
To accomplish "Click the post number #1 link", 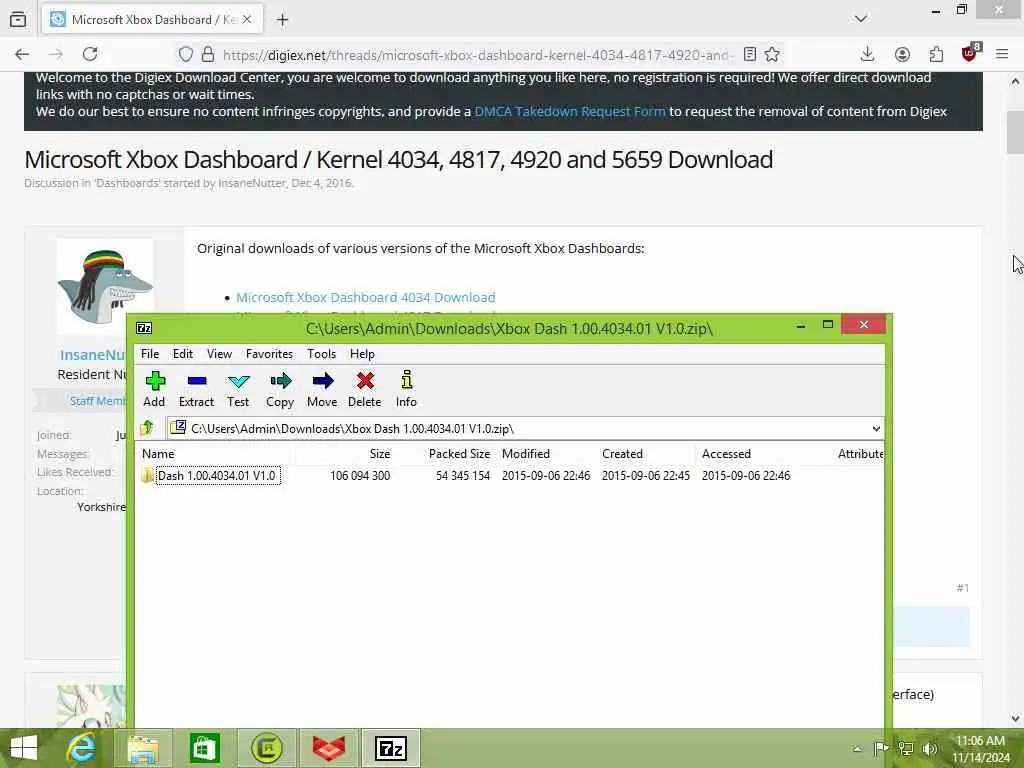I will click(963, 588).
